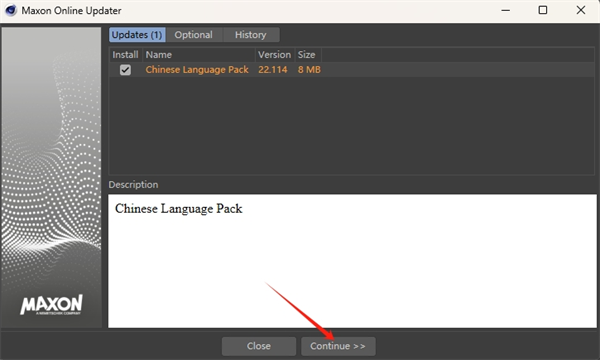Click the Size column header
This screenshot has width=600, height=360.
coord(308,55)
